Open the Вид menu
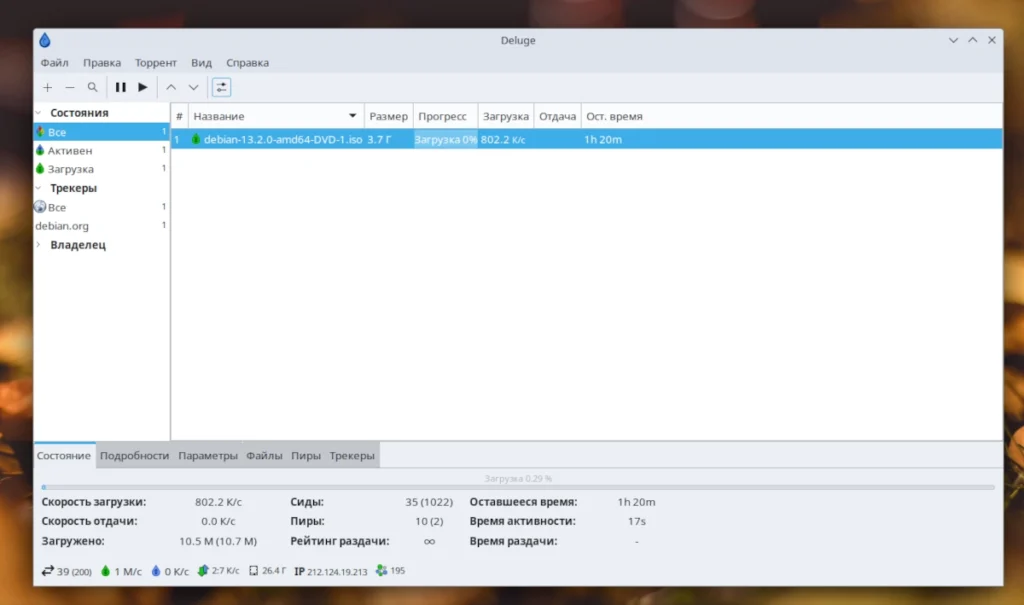The width and height of the screenshot is (1024, 605). 201,63
